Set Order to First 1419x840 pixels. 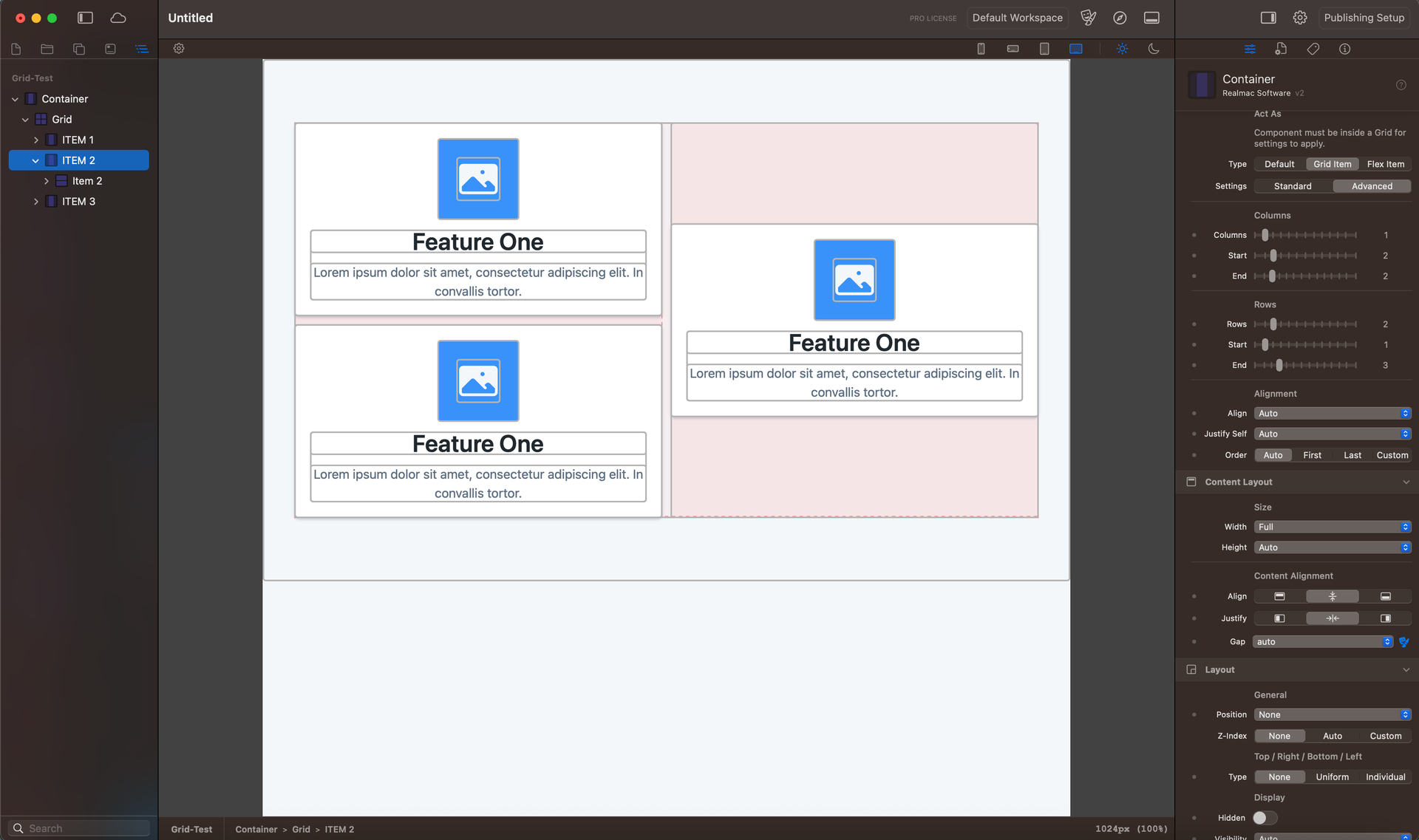coord(1313,455)
